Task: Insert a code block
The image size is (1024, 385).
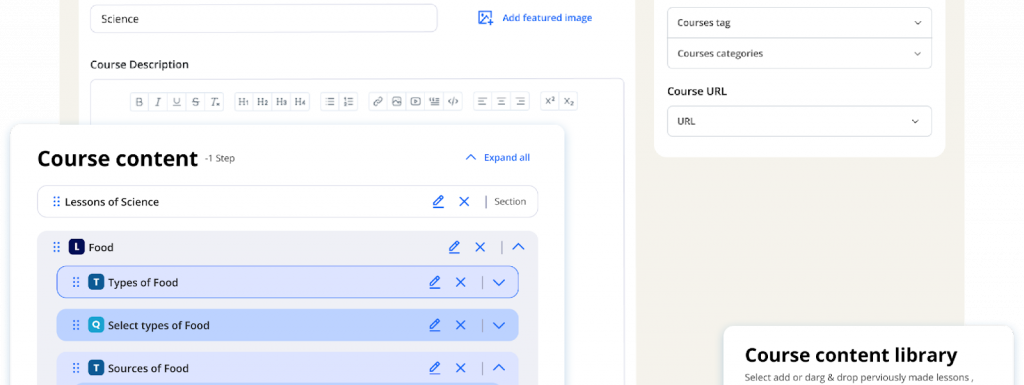Action: (453, 102)
